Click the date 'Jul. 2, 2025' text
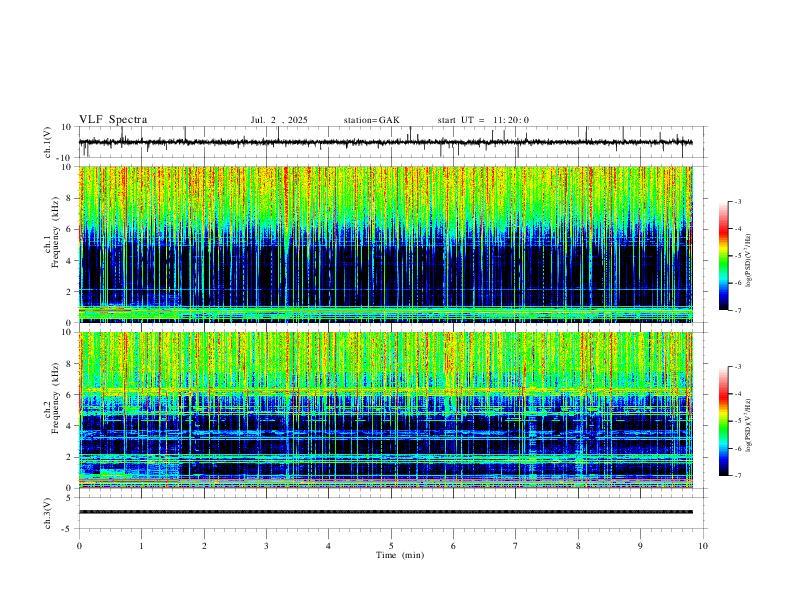 point(279,120)
